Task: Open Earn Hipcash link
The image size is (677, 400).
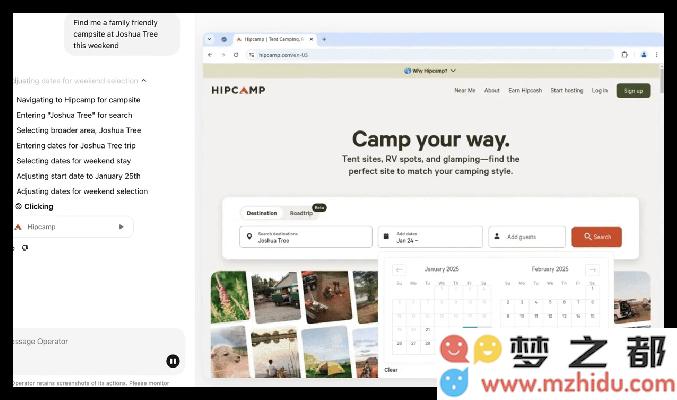Action: [525, 90]
